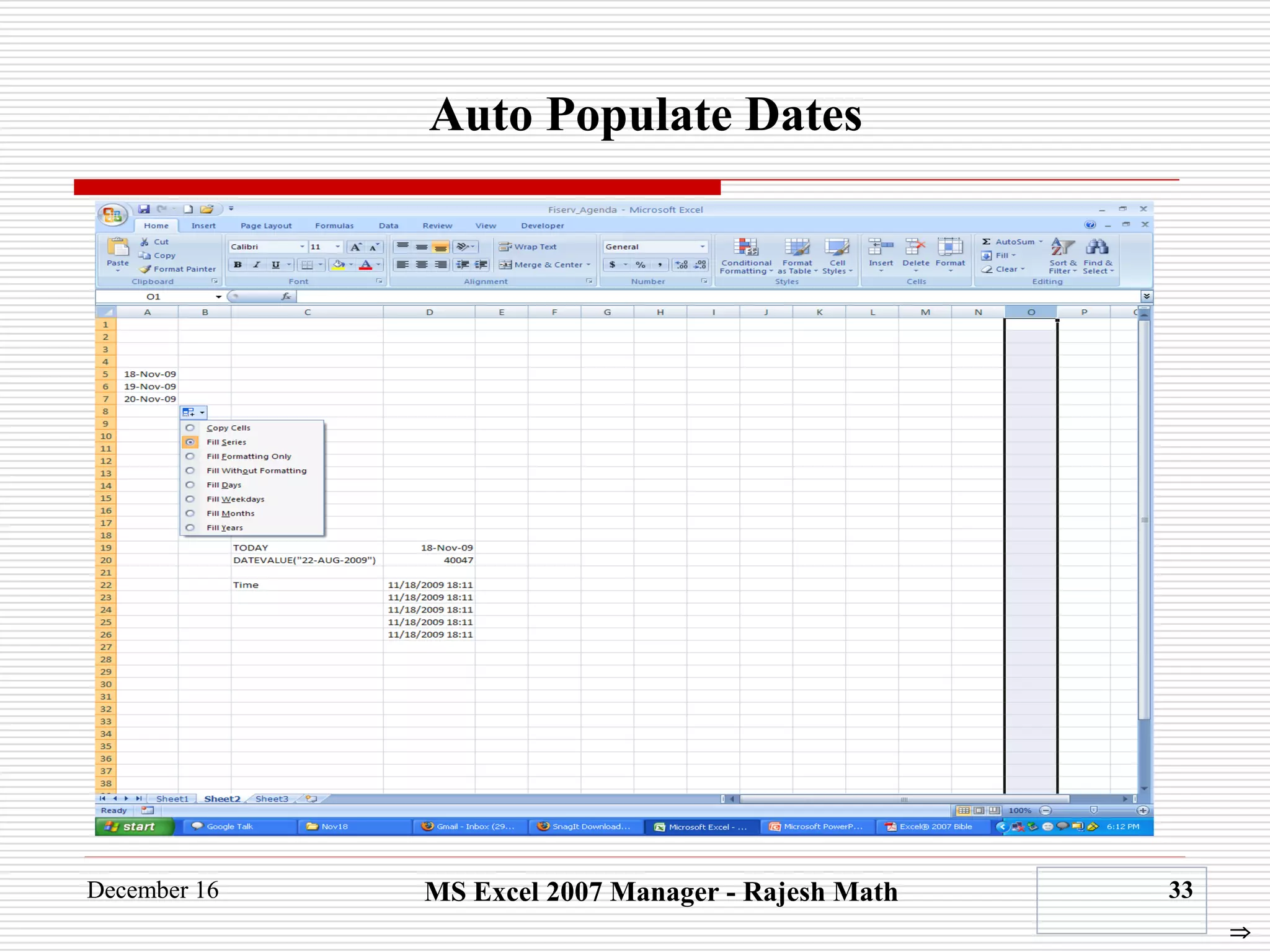Click the Decrease Indent icon

tap(463, 265)
